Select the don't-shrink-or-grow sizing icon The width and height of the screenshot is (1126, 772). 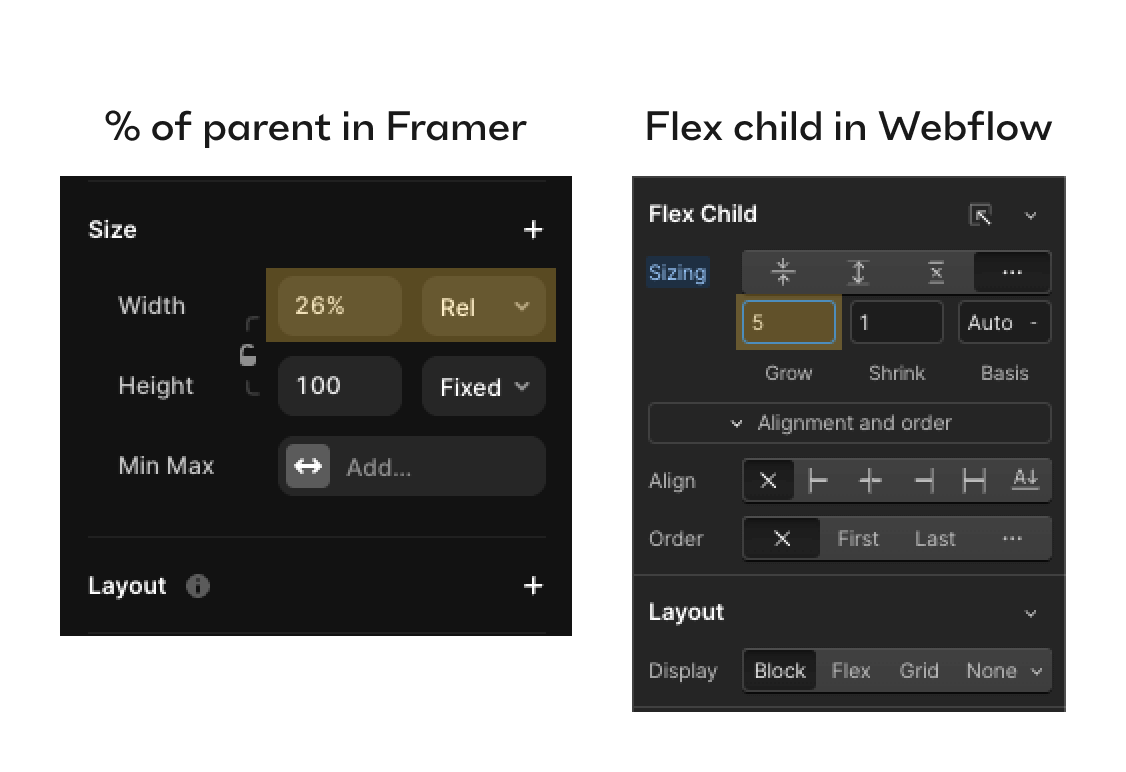(936, 271)
